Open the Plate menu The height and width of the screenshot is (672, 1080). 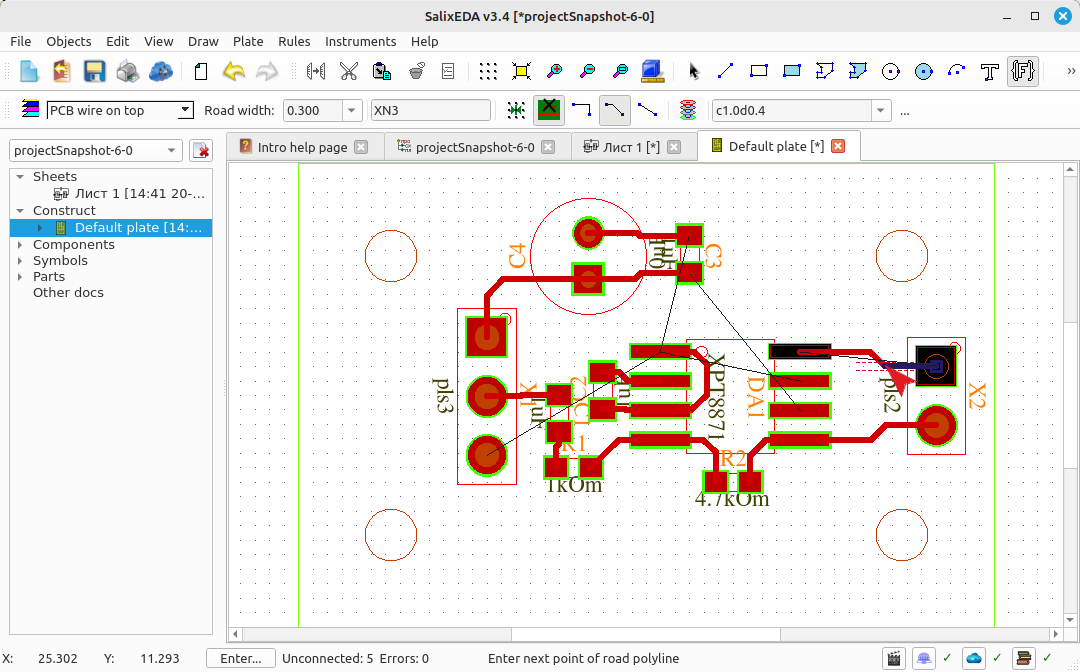[x=248, y=41]
